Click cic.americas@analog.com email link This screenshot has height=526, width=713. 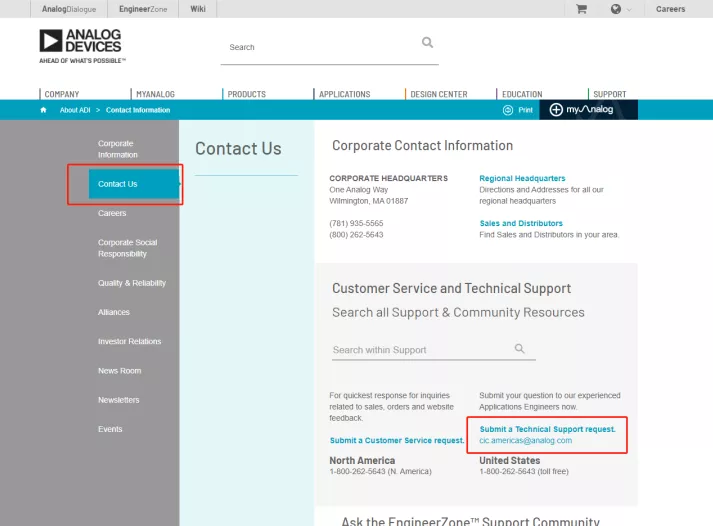point(526,441)
